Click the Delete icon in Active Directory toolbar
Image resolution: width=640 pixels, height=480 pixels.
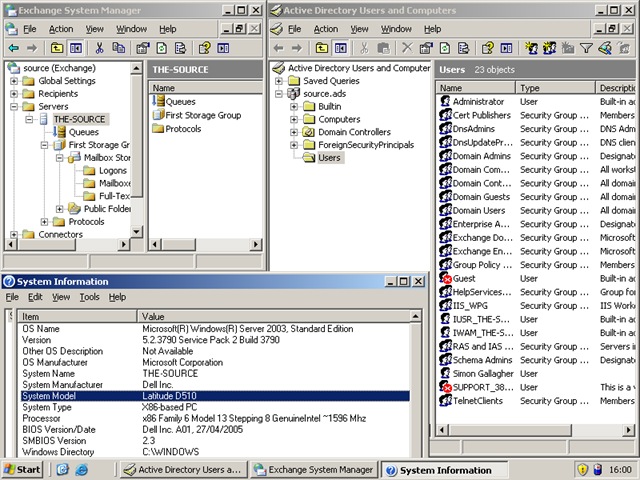405,47
